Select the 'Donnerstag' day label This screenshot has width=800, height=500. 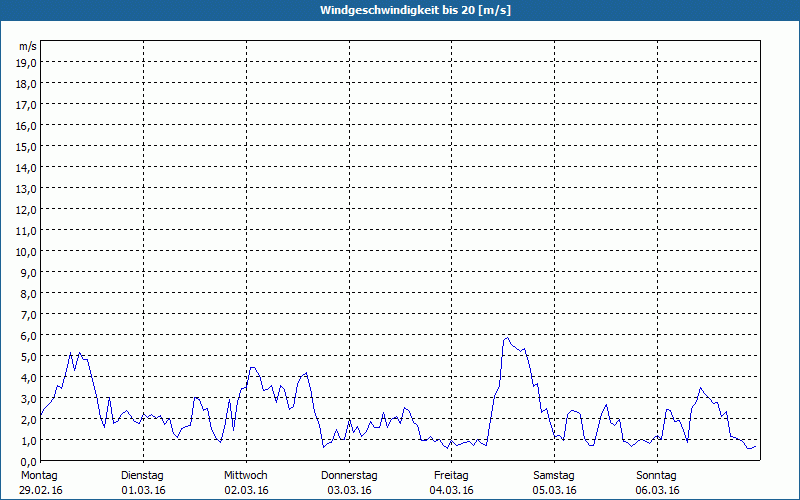tap(349, 476)
